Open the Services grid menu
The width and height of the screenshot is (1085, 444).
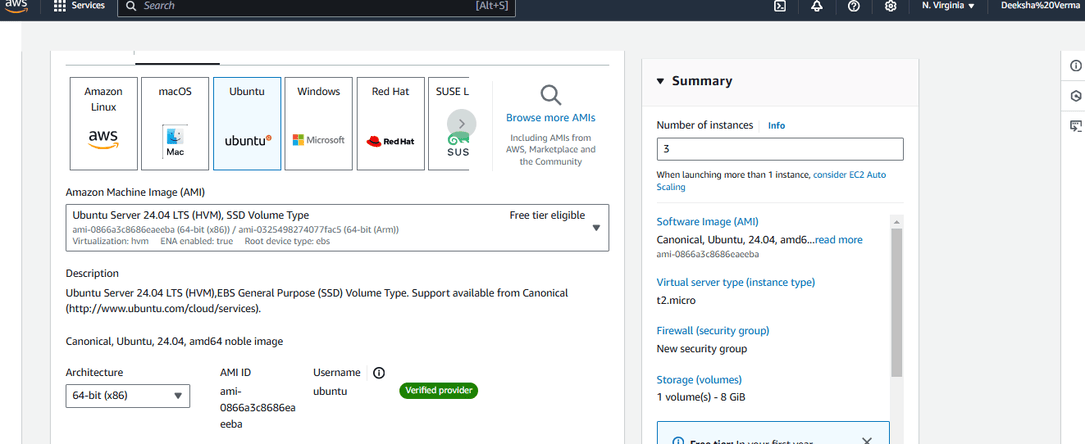coord(80,6)
